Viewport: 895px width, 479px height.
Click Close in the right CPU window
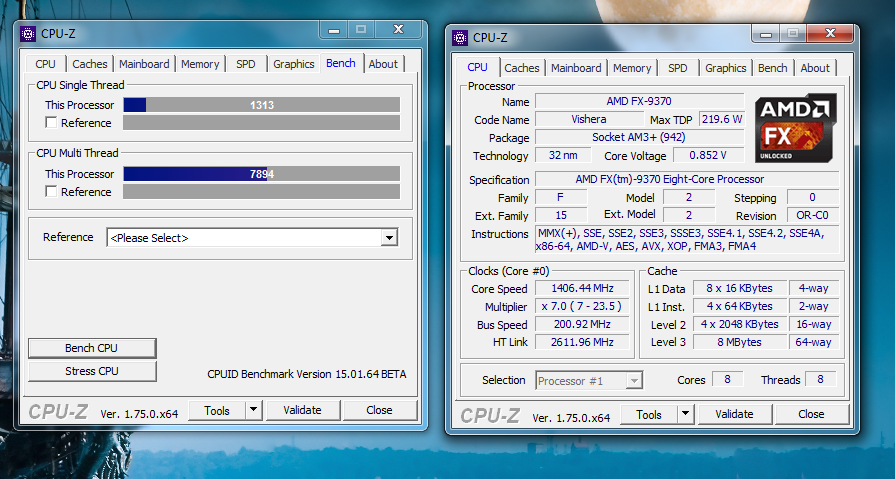811,414
